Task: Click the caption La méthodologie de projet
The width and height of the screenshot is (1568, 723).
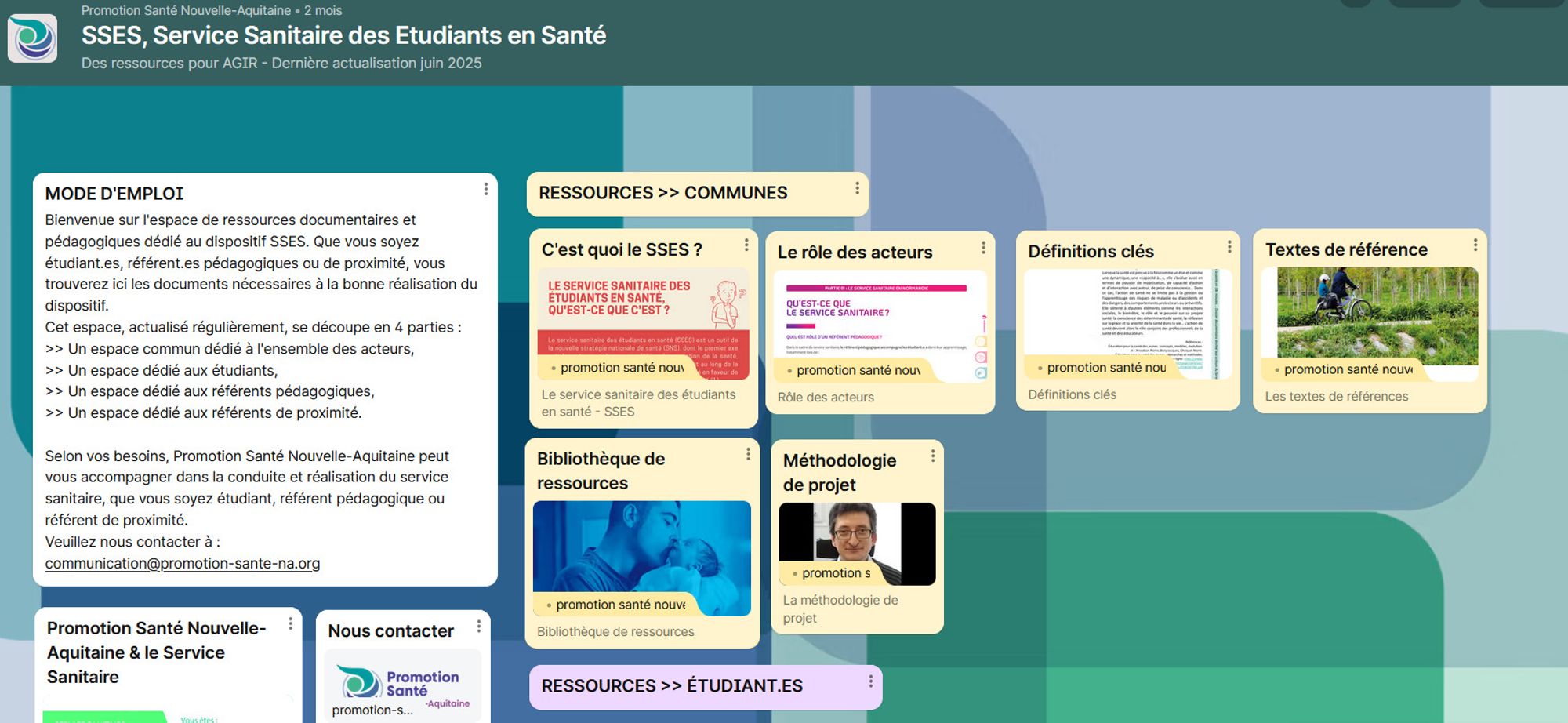Action: (x=840, y=609)
